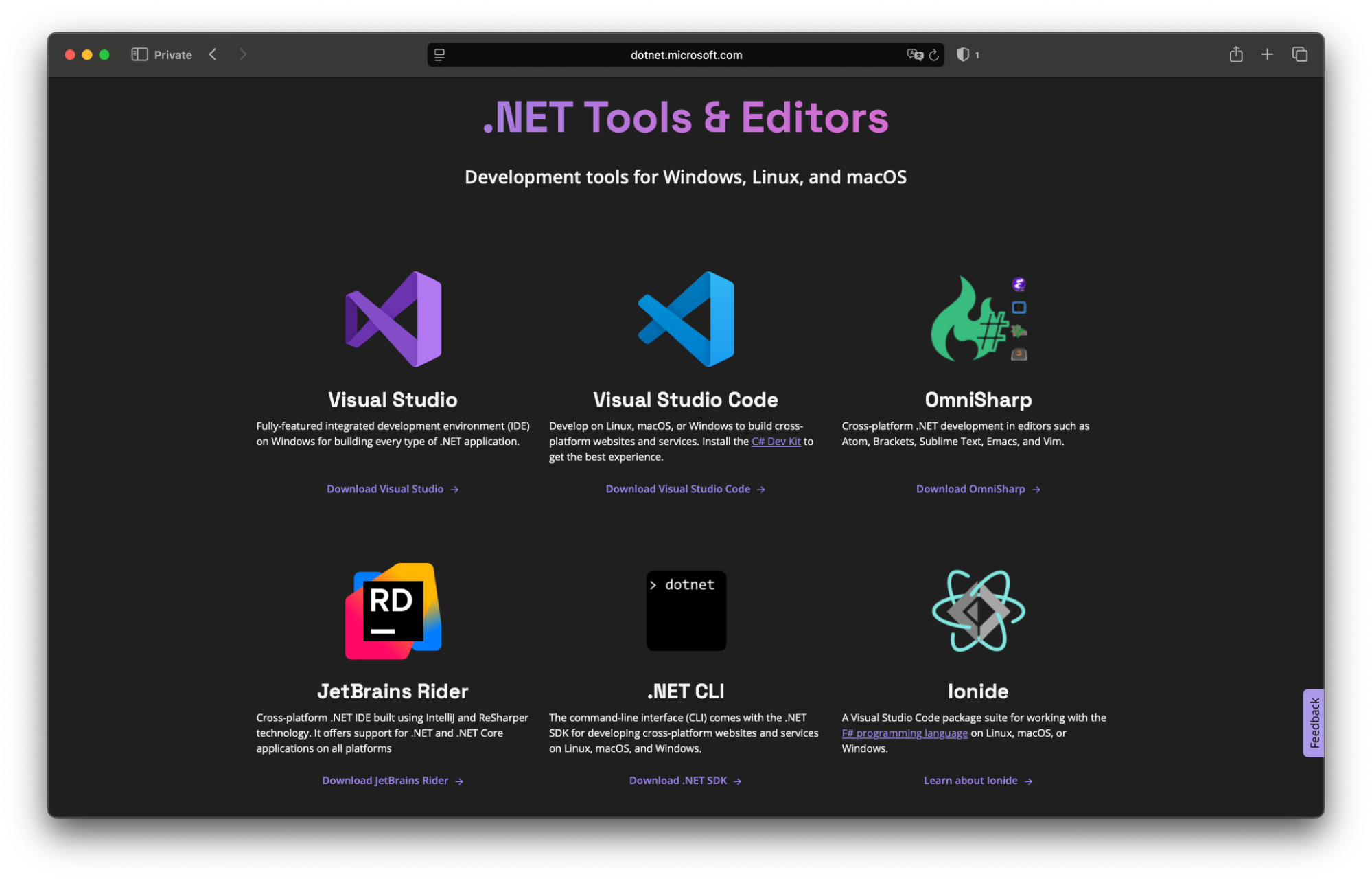
Task: Follow the C# Dev Kit link
Action: pyautogui.click(x=776, y=442)
